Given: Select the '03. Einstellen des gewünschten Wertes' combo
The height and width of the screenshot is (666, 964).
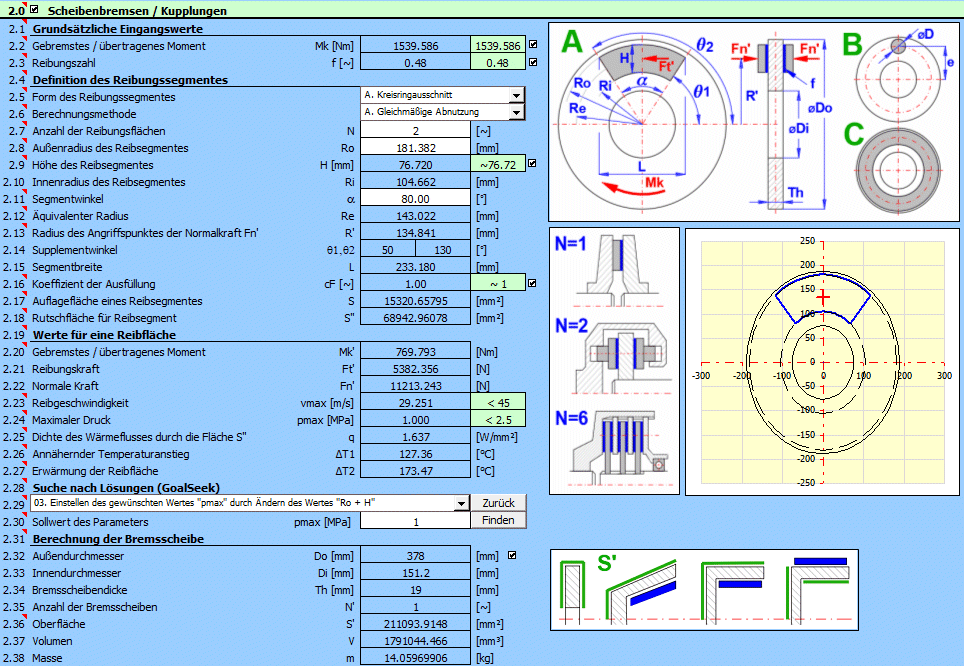Looking at the screenshot, I should click(x=250, y=503).
